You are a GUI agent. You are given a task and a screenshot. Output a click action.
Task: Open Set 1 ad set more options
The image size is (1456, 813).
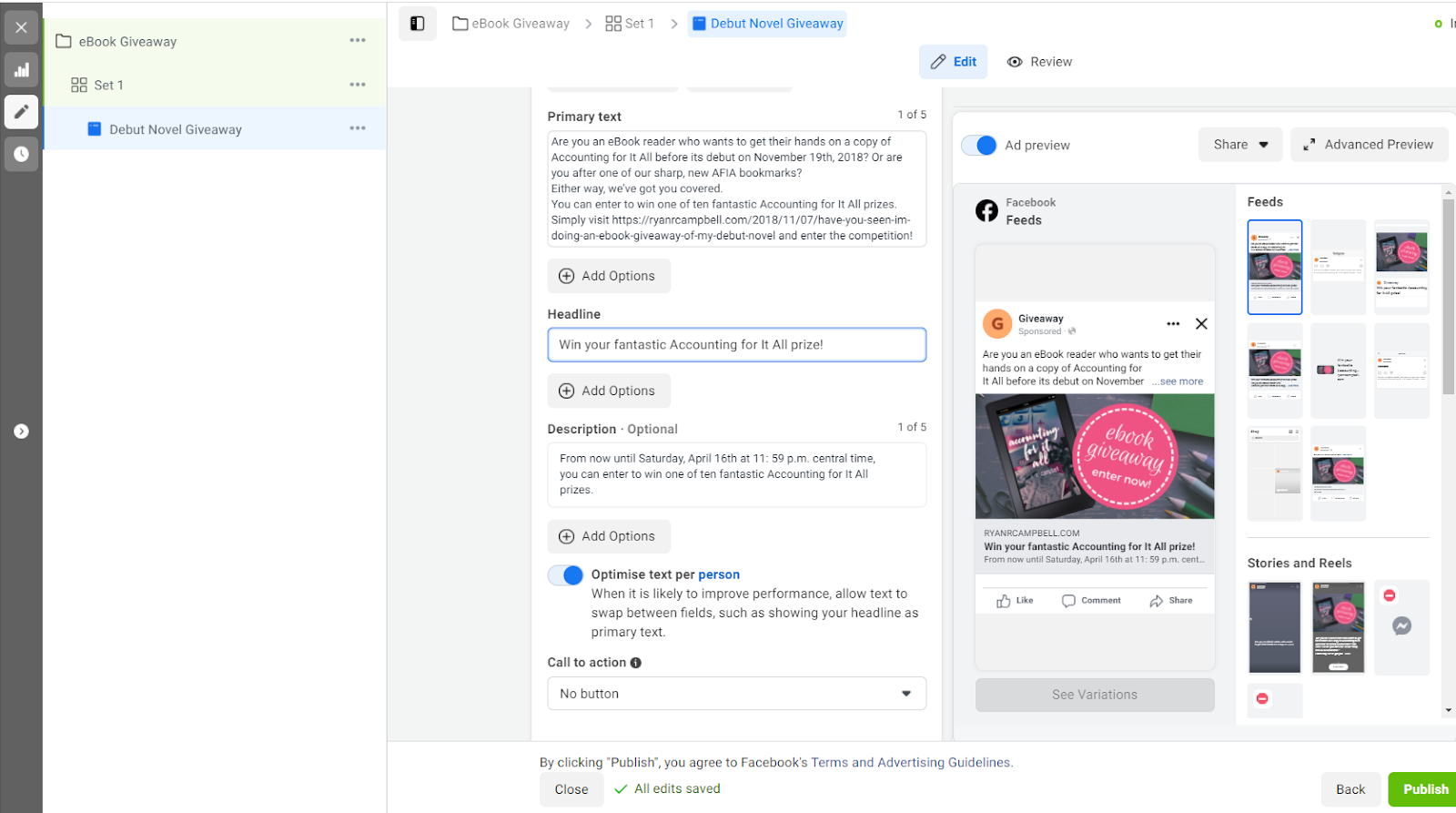358,85
